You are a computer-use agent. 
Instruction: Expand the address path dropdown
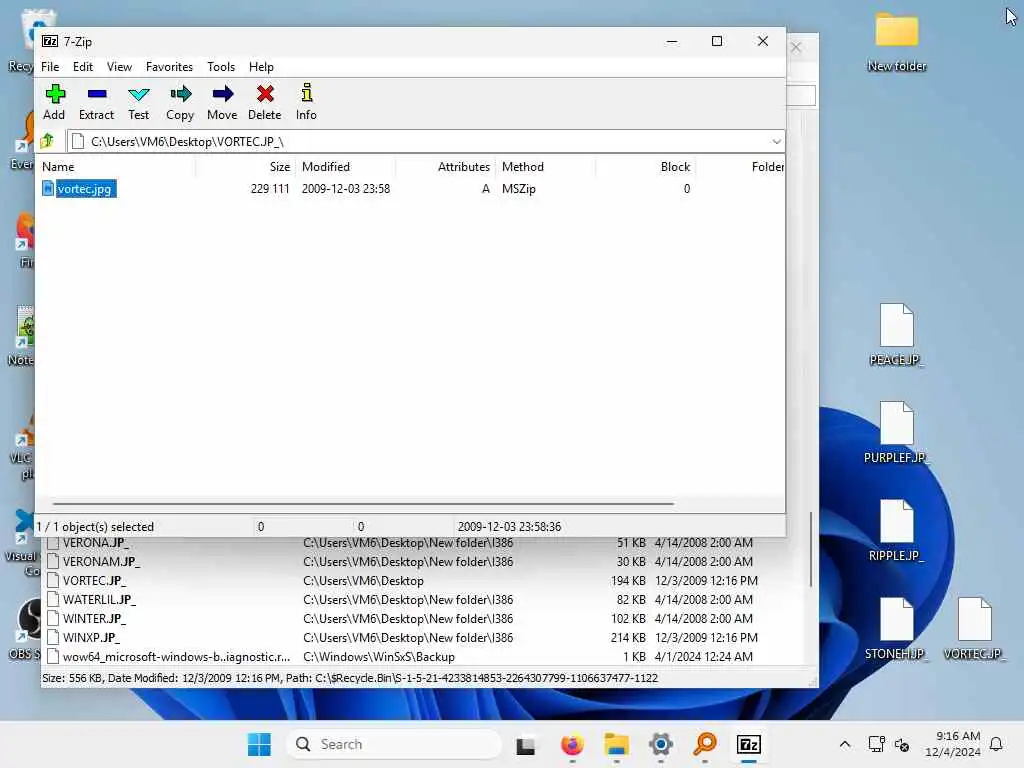coord(776,142)
